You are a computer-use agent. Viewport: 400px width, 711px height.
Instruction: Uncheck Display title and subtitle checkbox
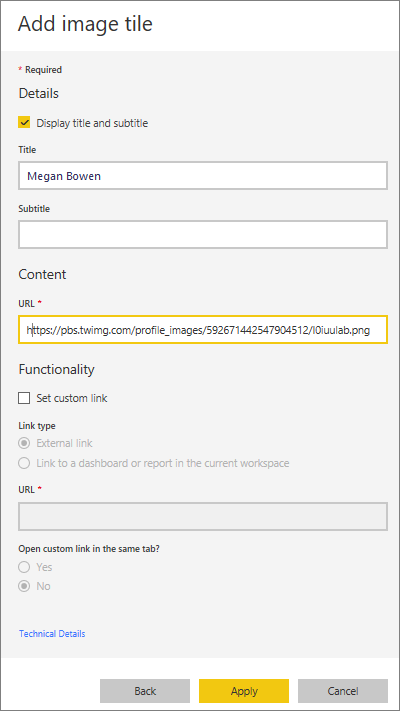(24, 123)
